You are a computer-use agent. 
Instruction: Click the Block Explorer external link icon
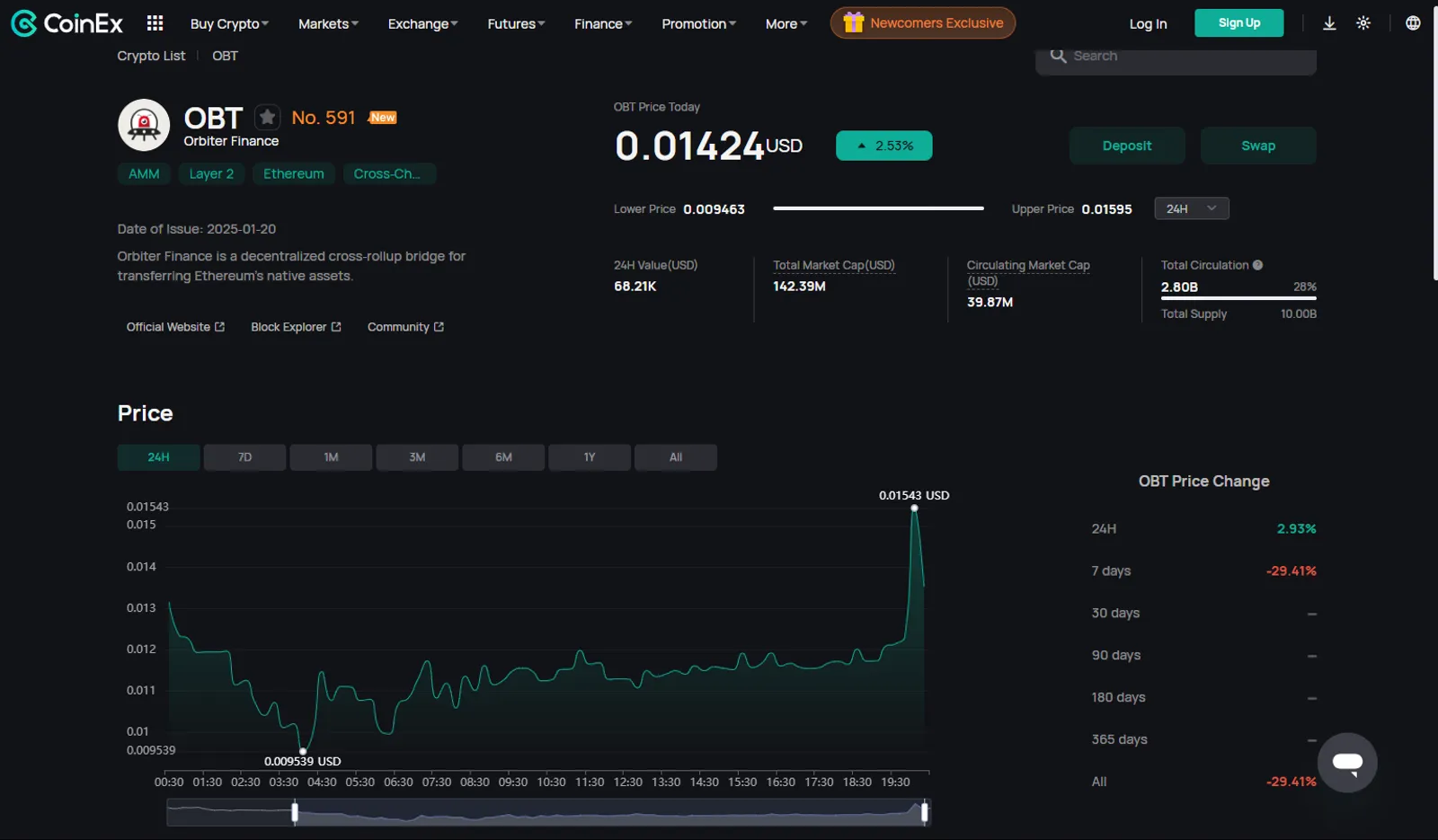pyautogui.click(x=336, y=327)
